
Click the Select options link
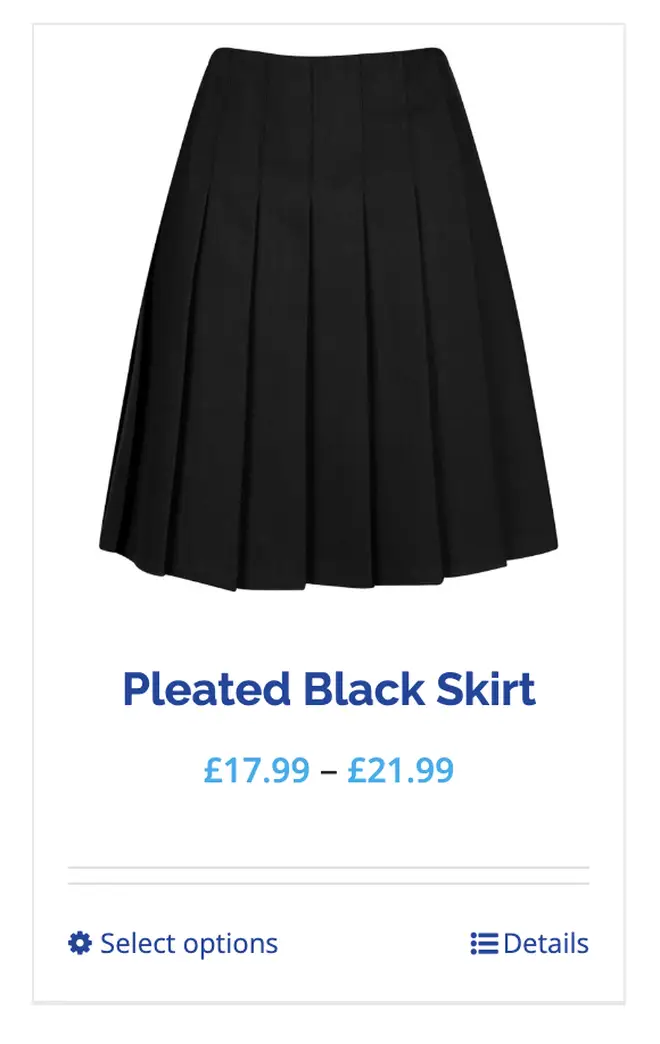[x=173, y=943]
